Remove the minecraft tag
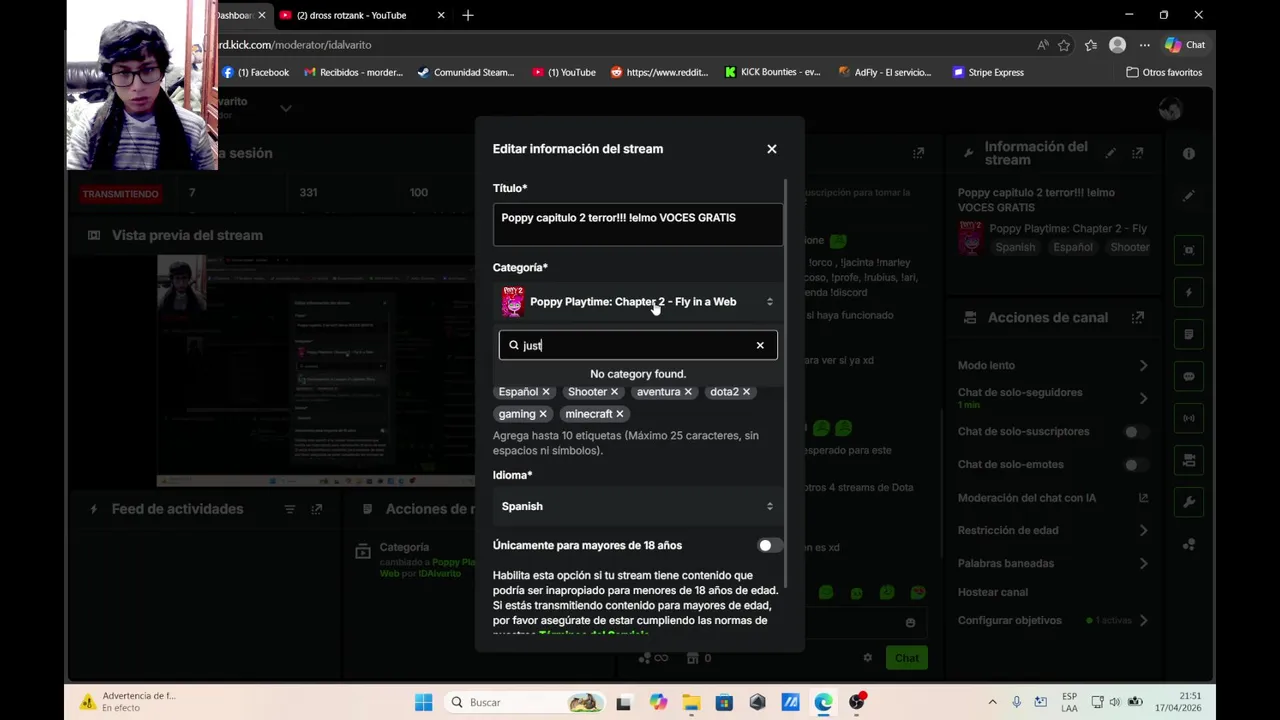This screenshot has height=720, width=1280. click(x=620, y=414)
